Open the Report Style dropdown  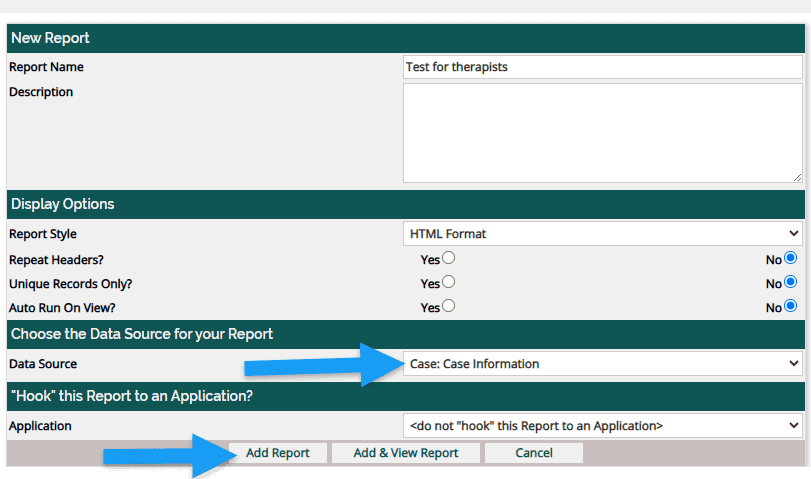coord(602,234)
